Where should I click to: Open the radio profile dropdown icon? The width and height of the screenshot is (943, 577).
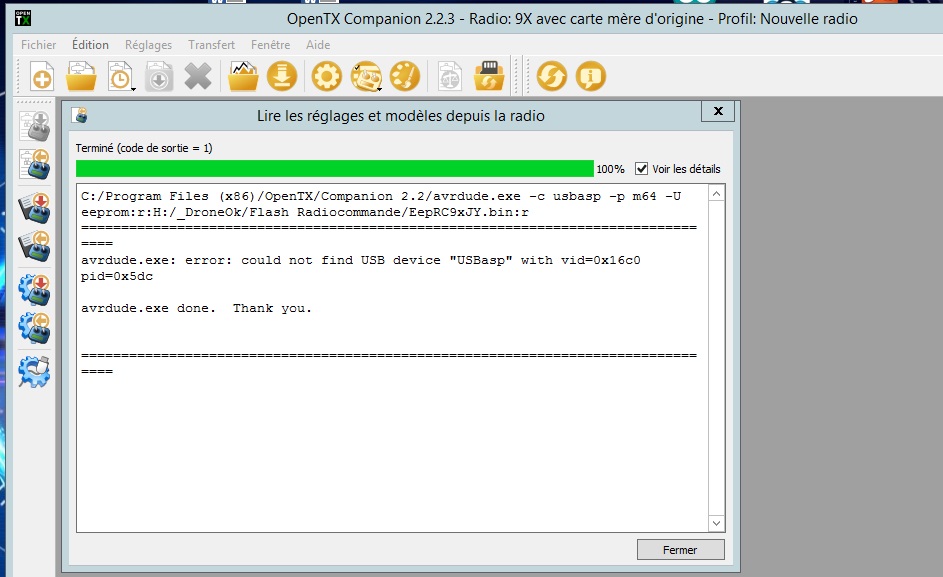366,76
